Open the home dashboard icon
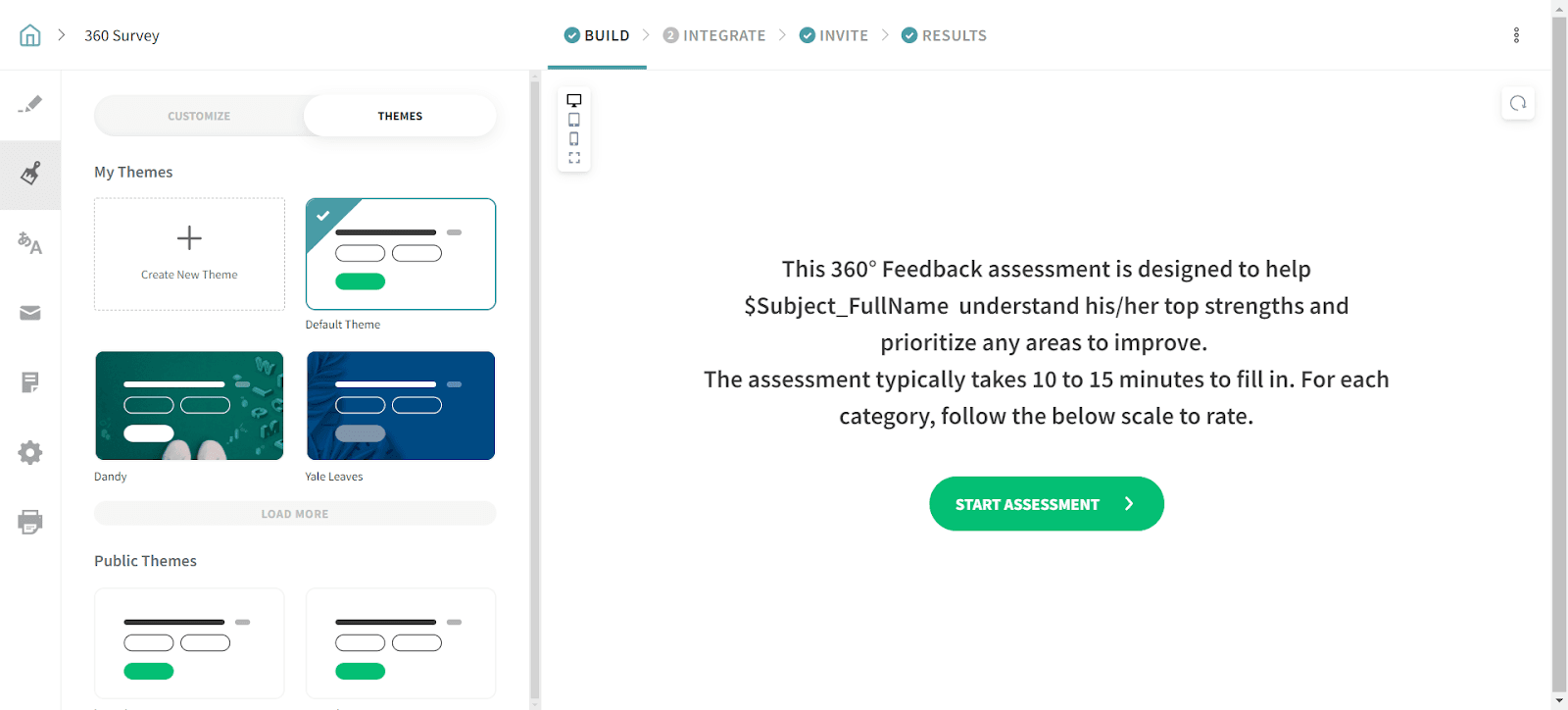 point(30,35)
